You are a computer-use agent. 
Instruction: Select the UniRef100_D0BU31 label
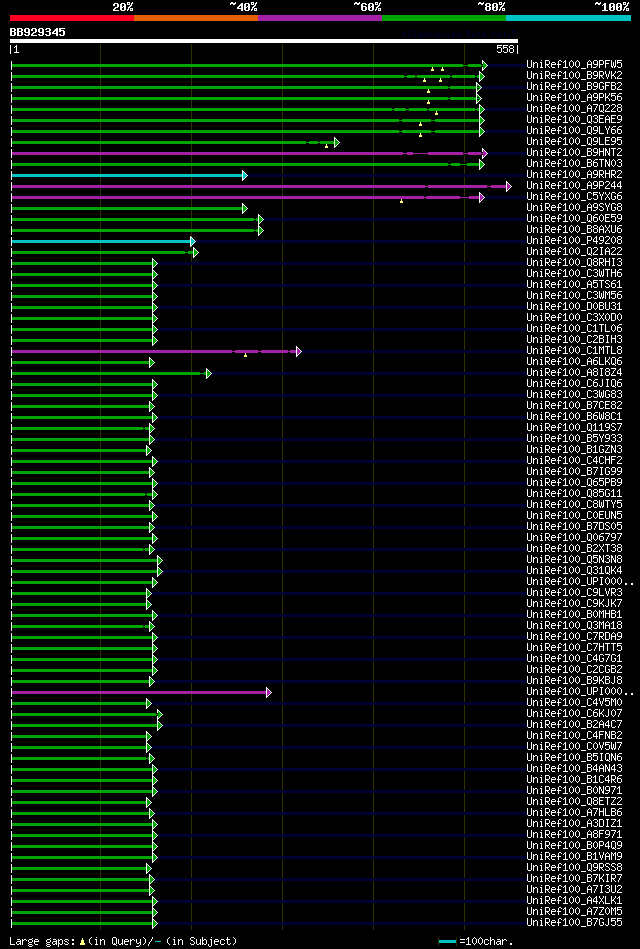tap(575, 306)
